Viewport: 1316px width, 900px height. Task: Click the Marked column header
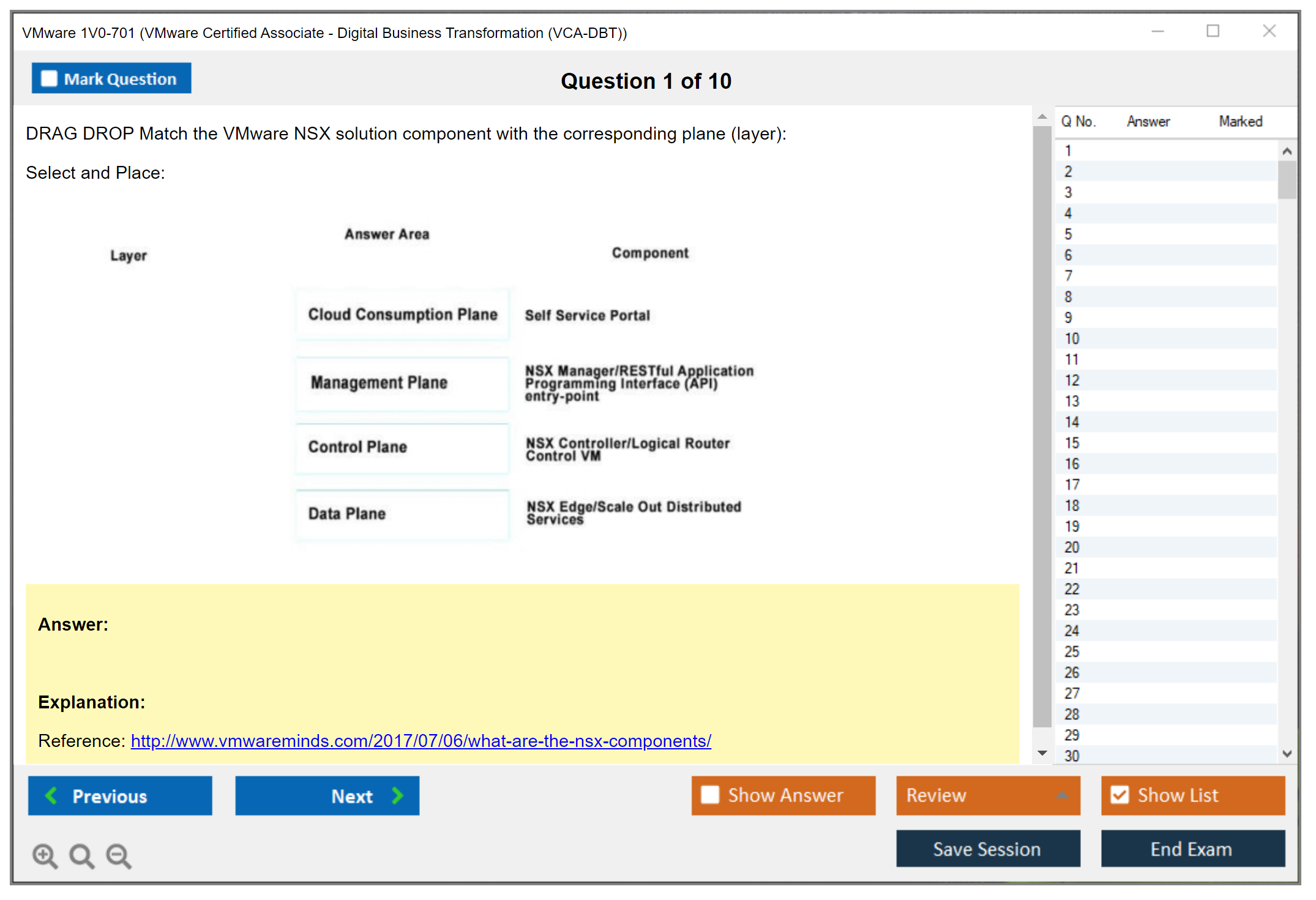[x=1240, y=121]
